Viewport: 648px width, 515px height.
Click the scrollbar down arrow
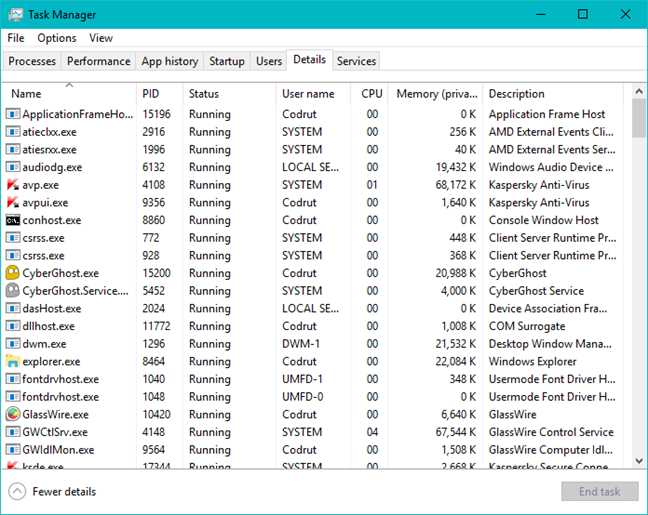point(639,460)
